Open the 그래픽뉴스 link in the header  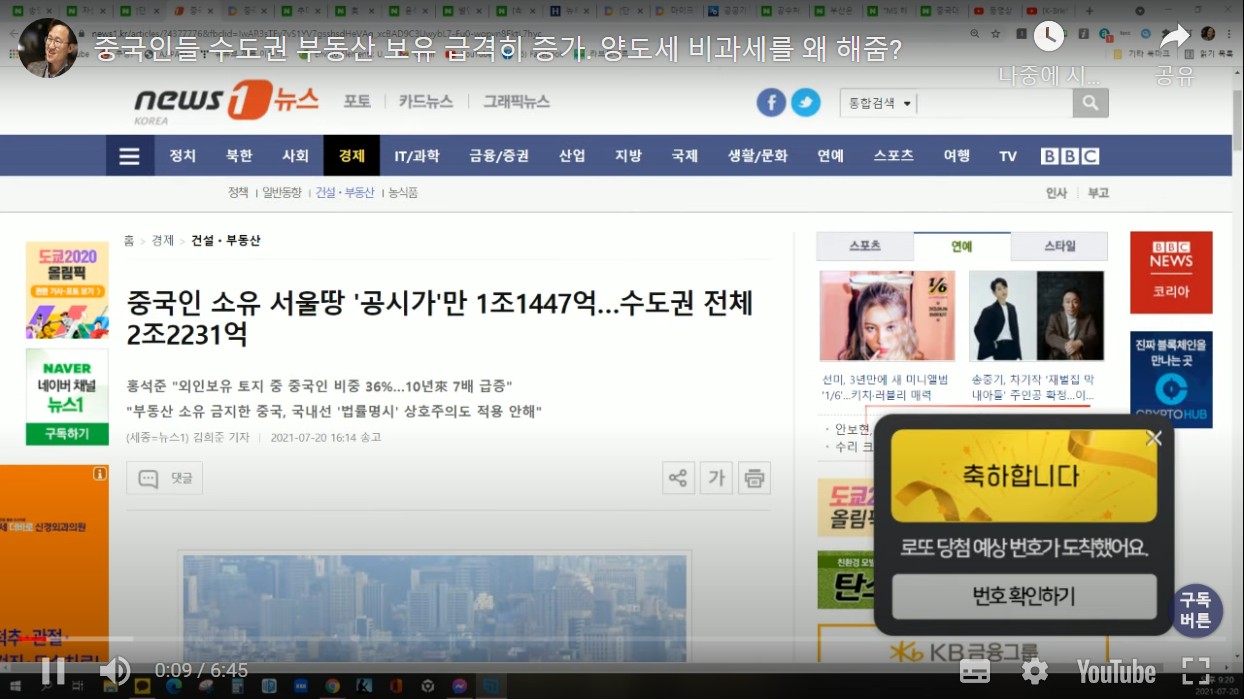point(516,102)
